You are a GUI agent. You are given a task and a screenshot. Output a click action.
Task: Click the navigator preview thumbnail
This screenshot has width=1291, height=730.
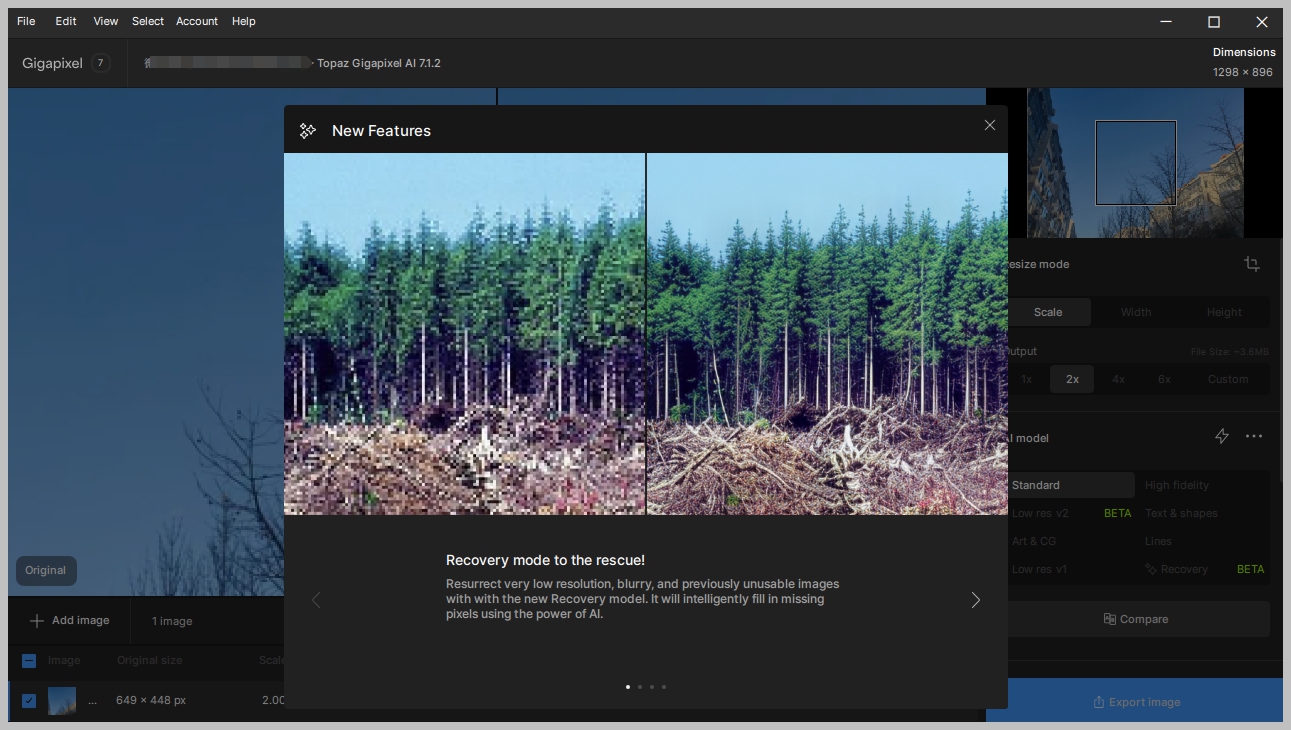coord(1134,162)
